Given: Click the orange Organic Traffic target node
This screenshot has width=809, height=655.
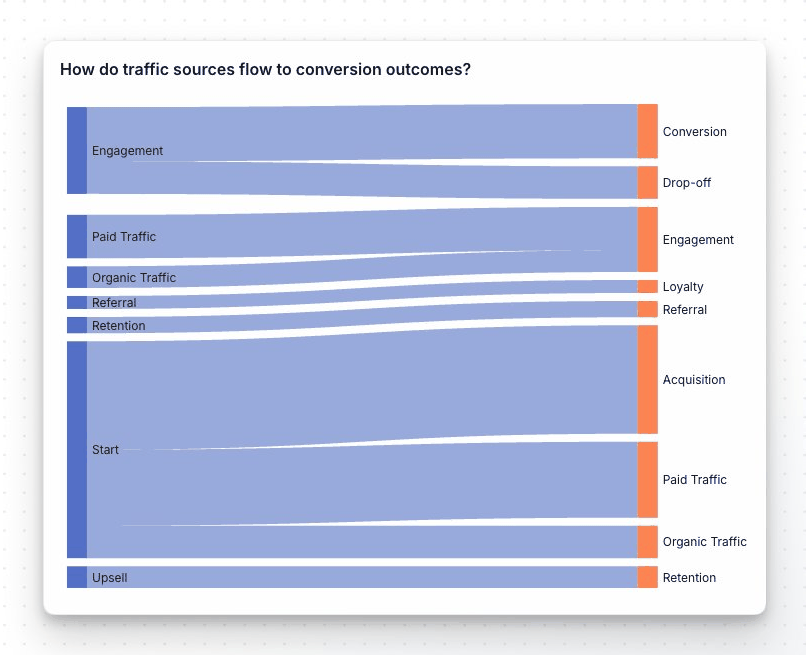Looking at the screenshot, I should click(x=648, y=542).
